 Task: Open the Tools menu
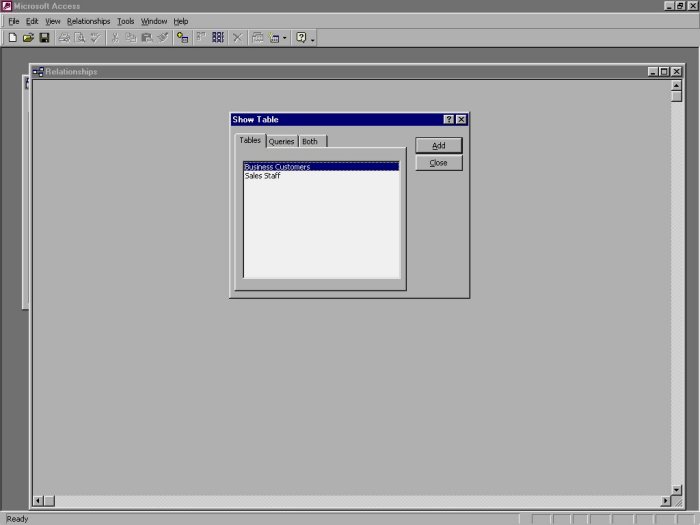[125, 21]
